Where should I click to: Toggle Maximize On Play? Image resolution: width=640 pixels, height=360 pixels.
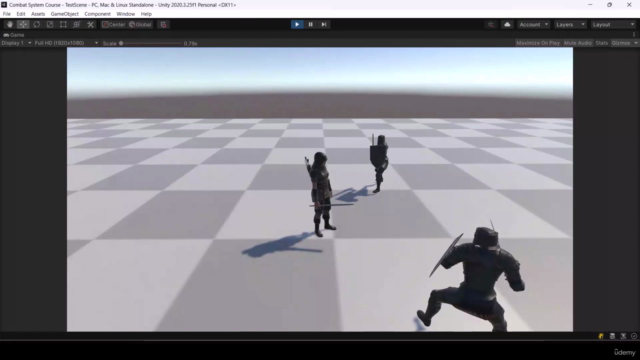(538, 43)
